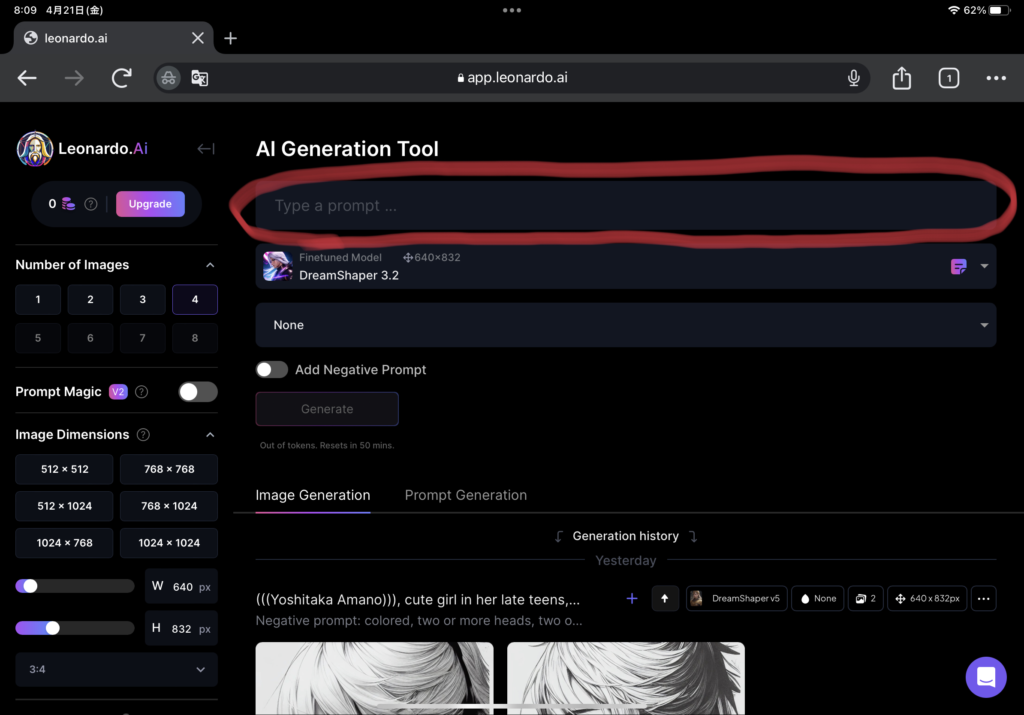This screenshot has height=715, width=1024.
Task: Click the up-arrow reuse prompt icon
Action: tap(665, 599)
